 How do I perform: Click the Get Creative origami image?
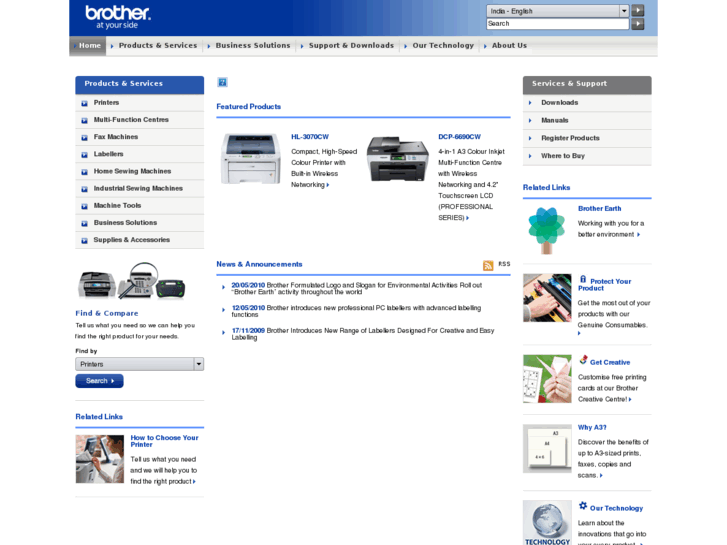pos(547,379)
